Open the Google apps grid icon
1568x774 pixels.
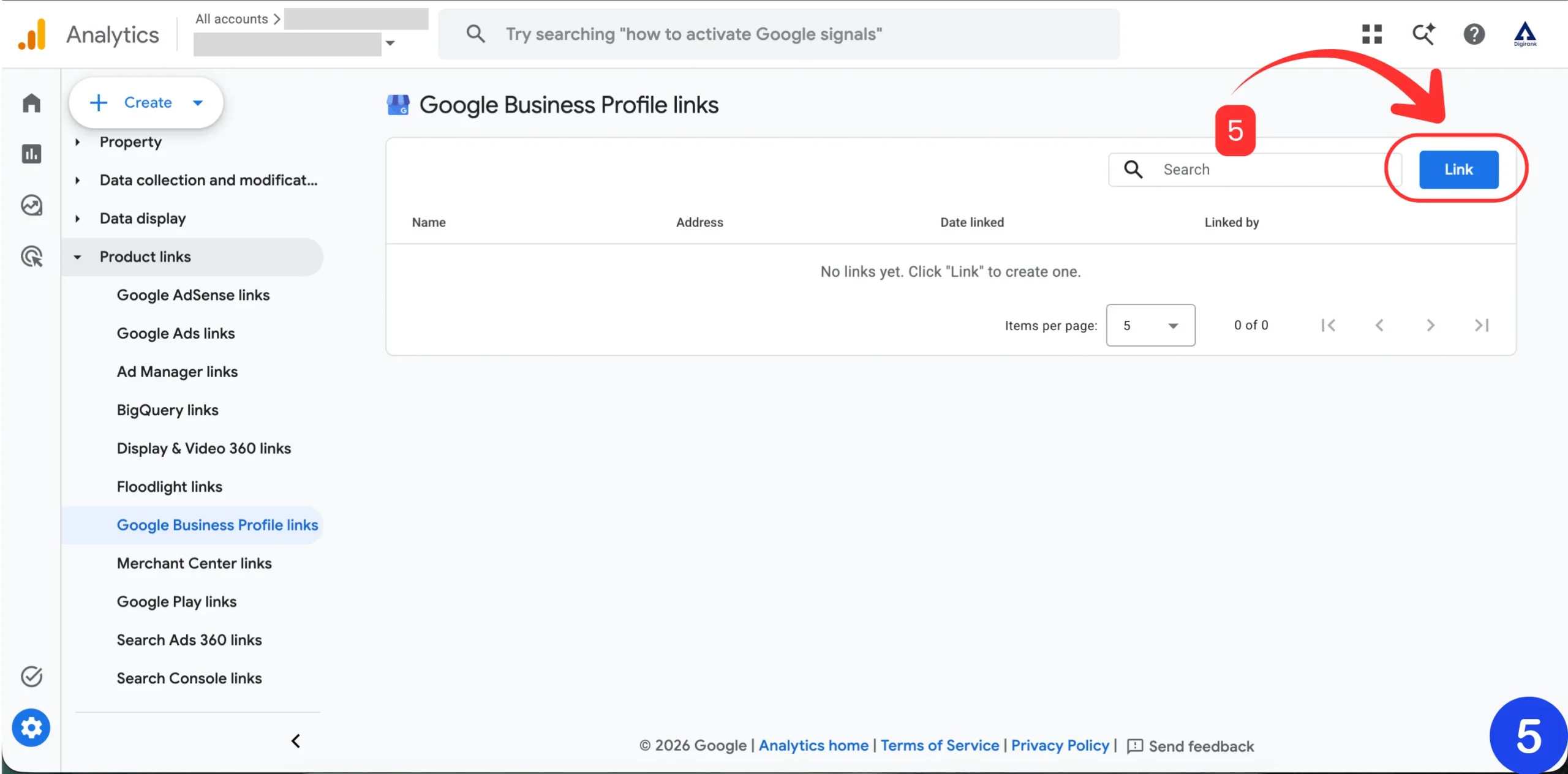[1372, 34]
